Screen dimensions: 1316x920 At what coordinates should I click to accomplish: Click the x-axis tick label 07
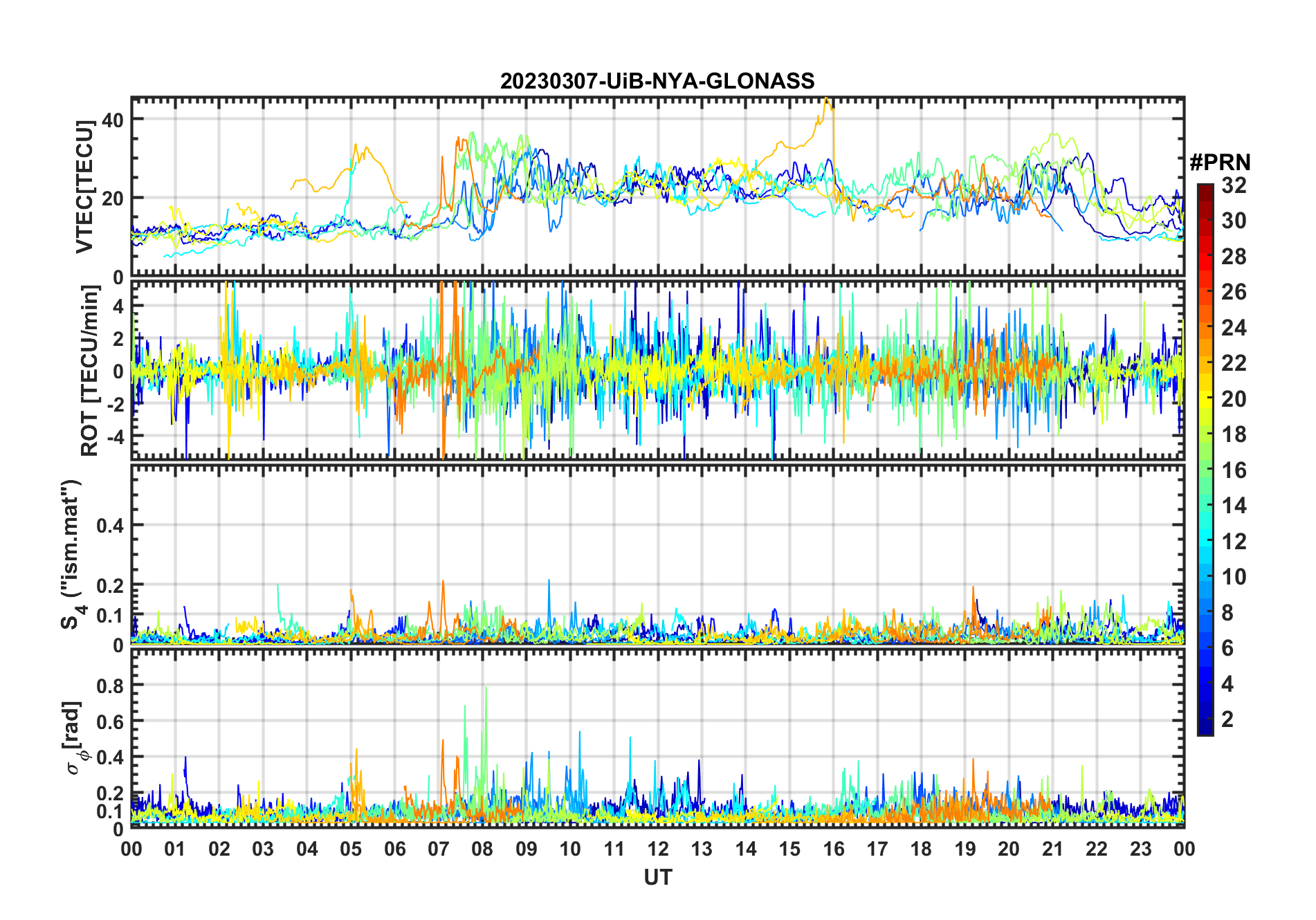pyautogui.click(x=439, y=849)
